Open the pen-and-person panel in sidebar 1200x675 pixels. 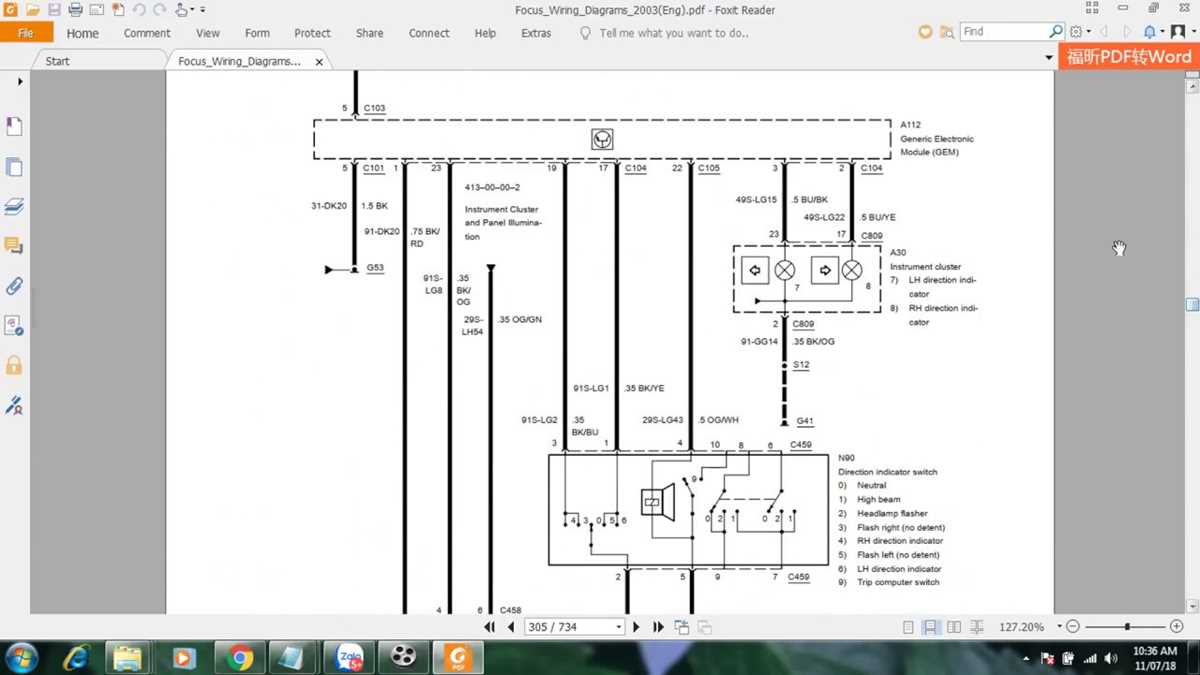point(14,405)
